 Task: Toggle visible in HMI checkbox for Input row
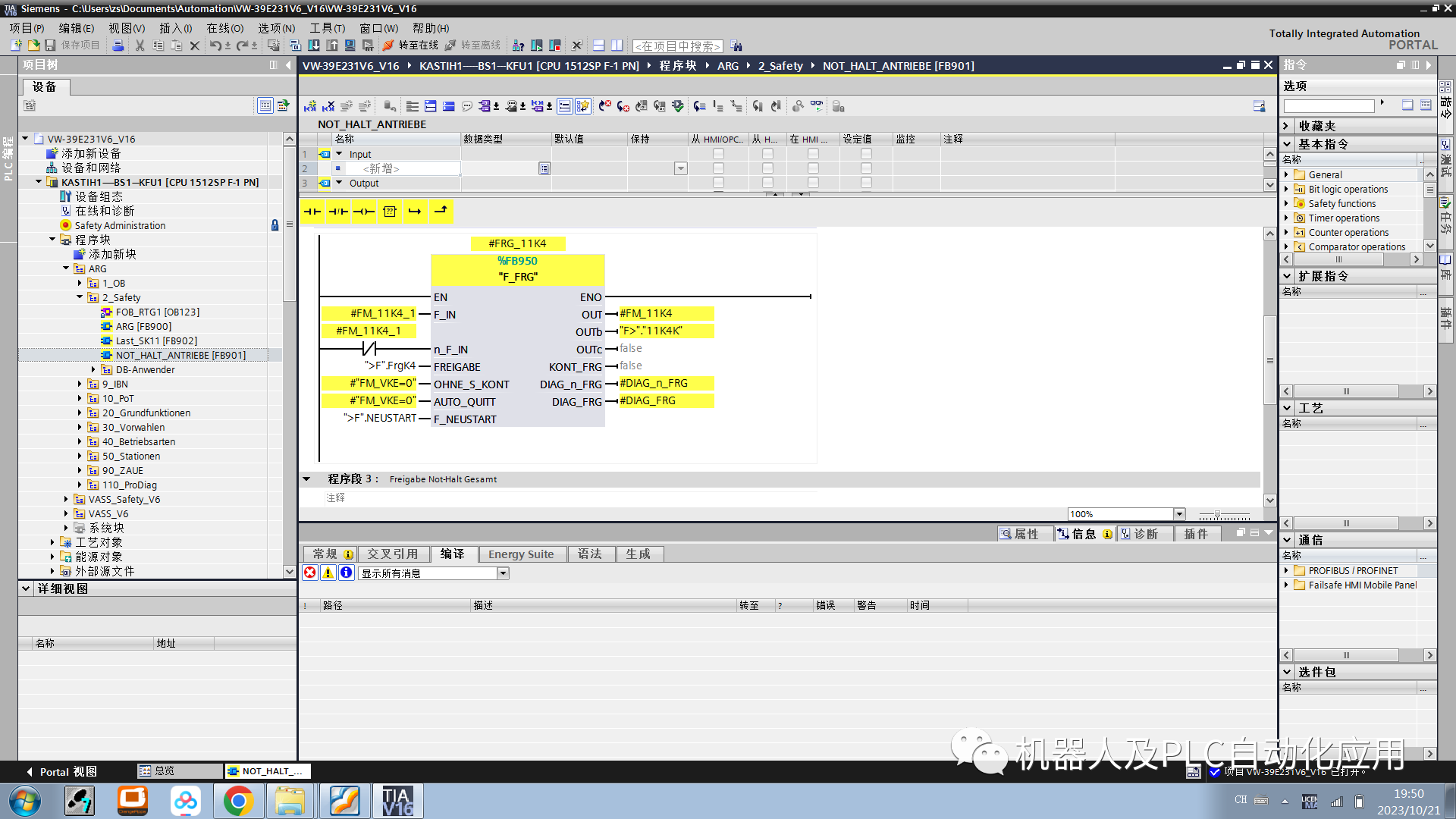813,154
